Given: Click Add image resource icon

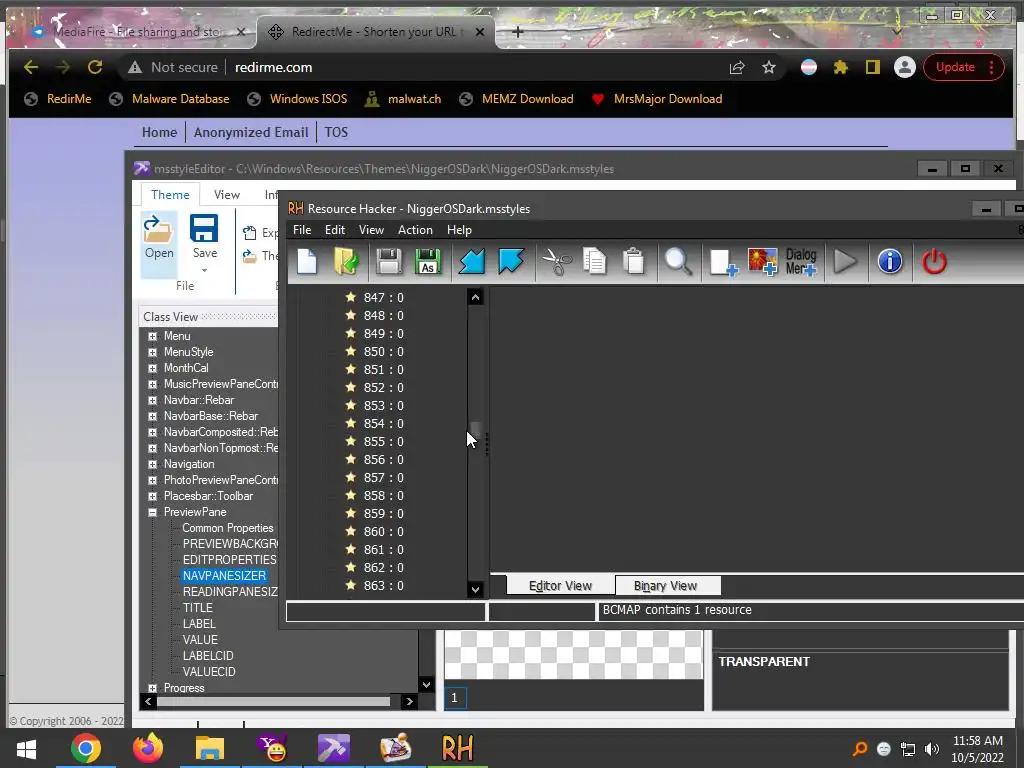Looking at the screenshot, I should pyautogui.click(x=762, y=262).
